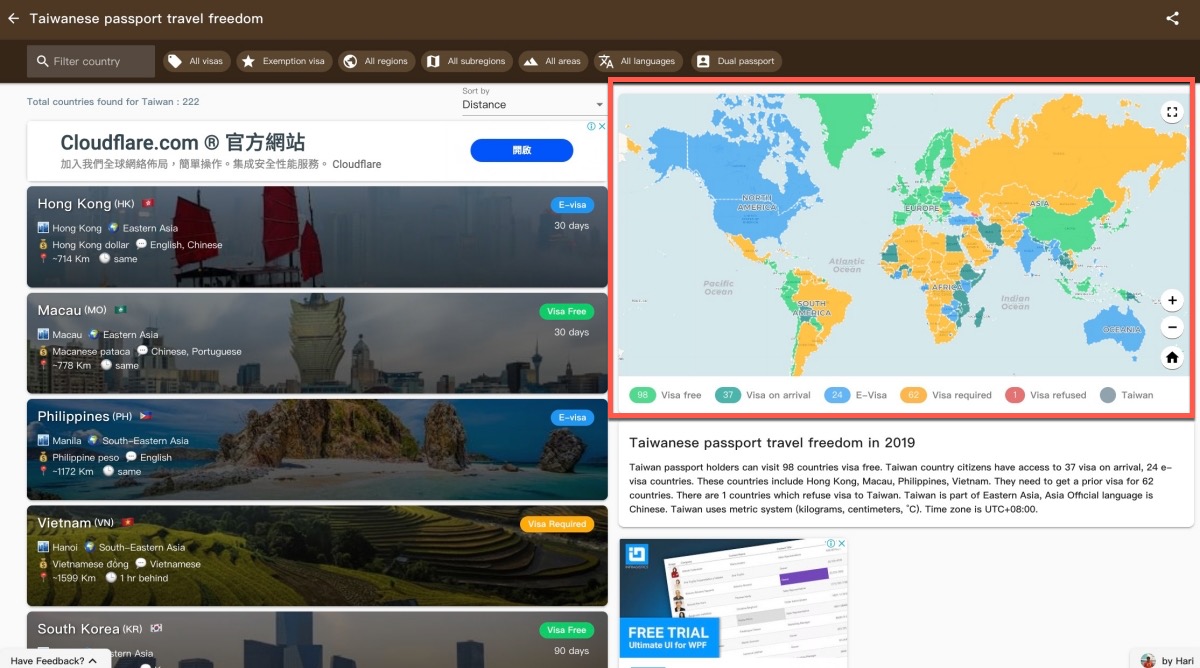Open the All visas filter chip
Viewport: 1200px width, 668px height.
click(196, 61)
